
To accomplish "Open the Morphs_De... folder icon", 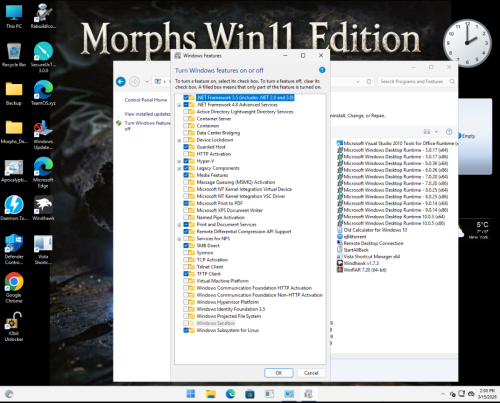I will [x=14, y=132].
